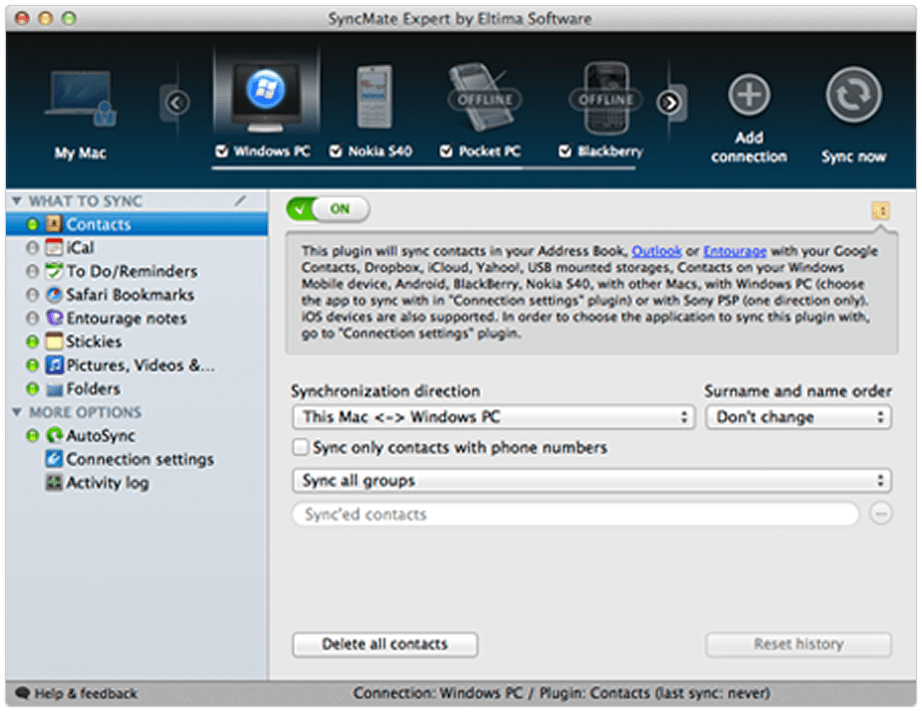Select Pictures, Videos &... in the sidebar
This screenshot has width=922, height=712.
pyautogui.click(x=137, y=365)
